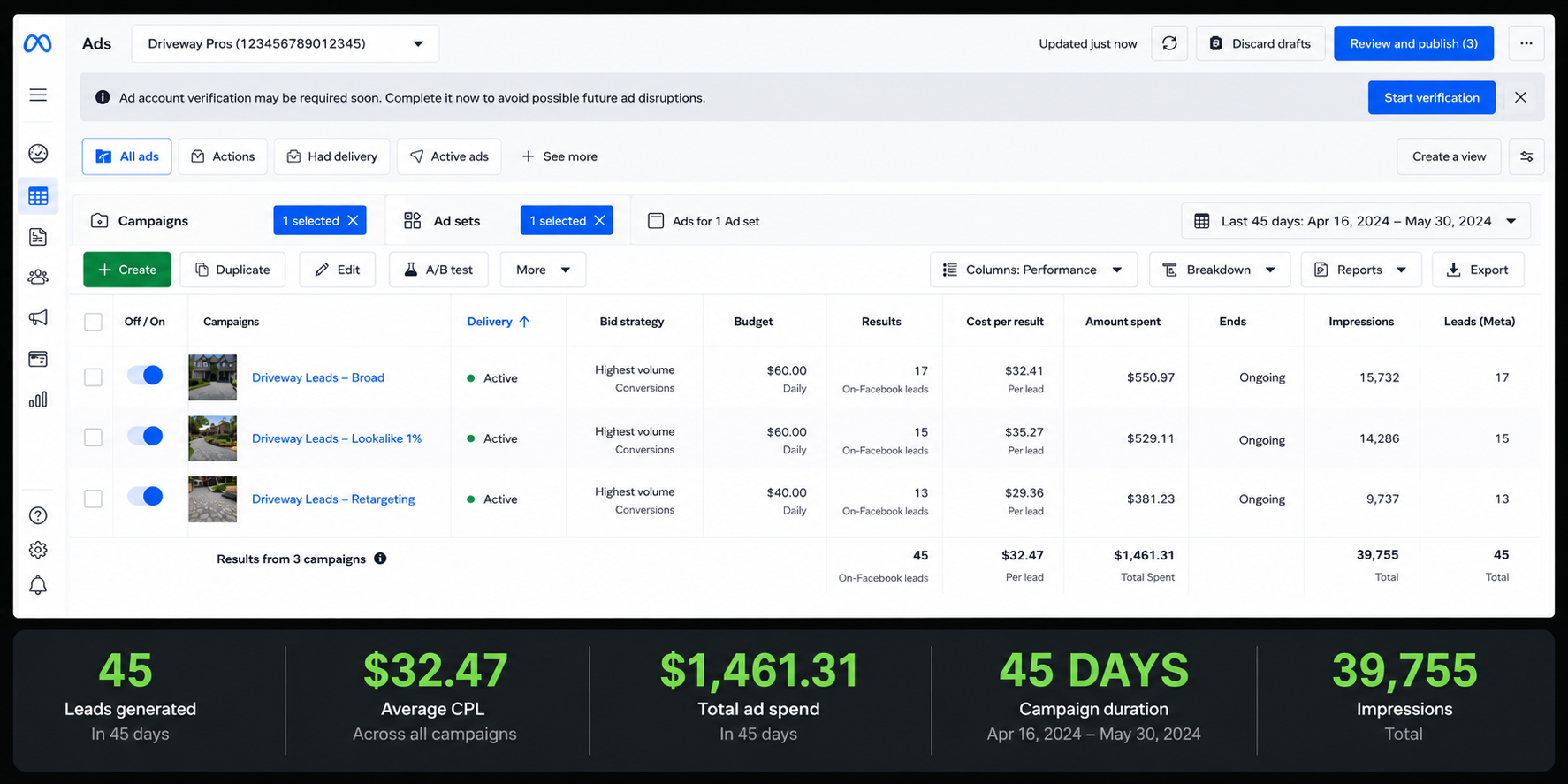Open Columns: Performance dropdown
Viewport: 1568px width, 784px height.
(1032, 270)
